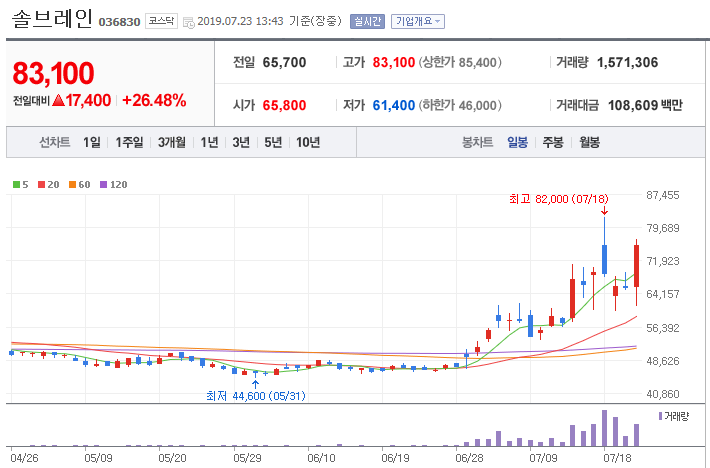Click the 40,860 price axis label
Image resolution: width=710 pixels, height=468 pixels.
click(x=663, y=394)
